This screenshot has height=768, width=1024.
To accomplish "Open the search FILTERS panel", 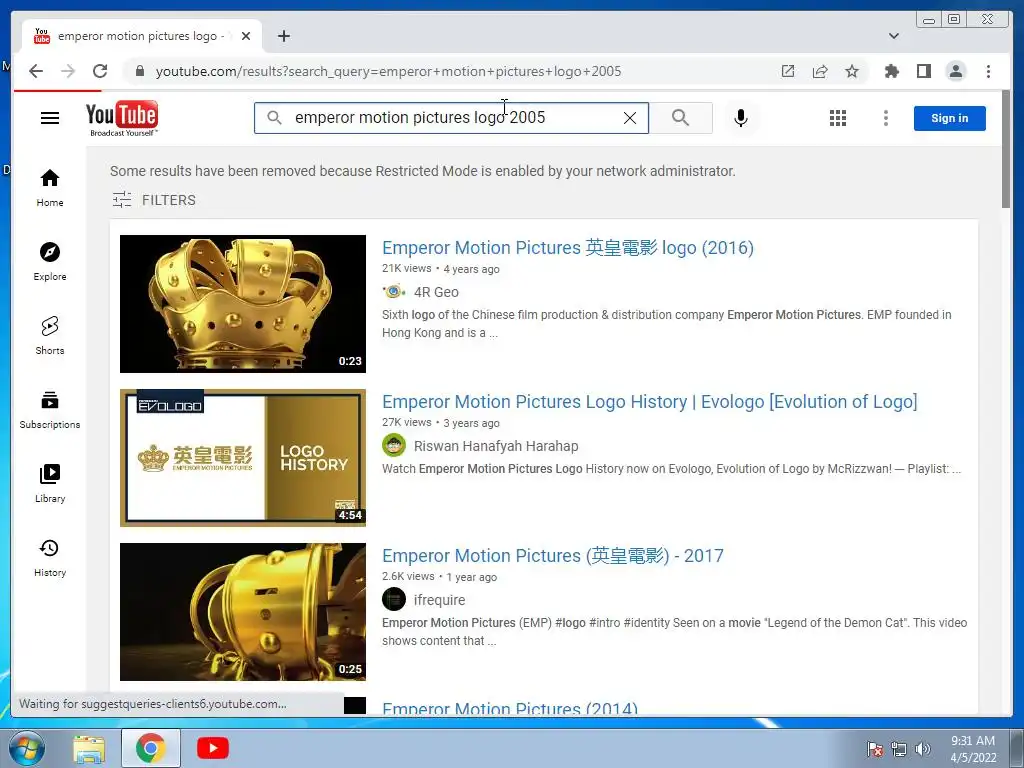I will [x=153, y=200].
